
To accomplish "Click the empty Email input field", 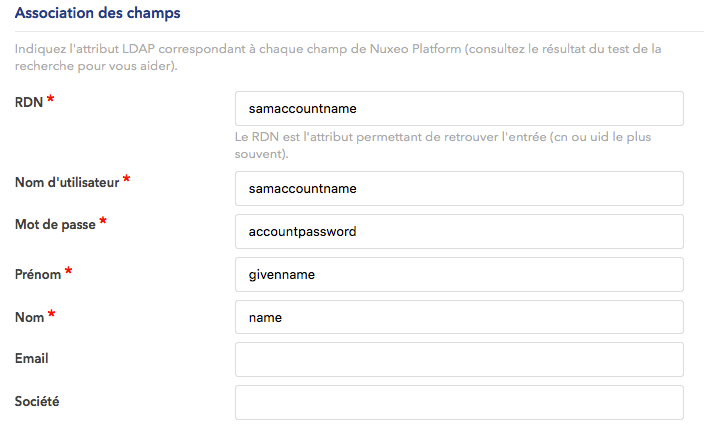I will (459, 359).
